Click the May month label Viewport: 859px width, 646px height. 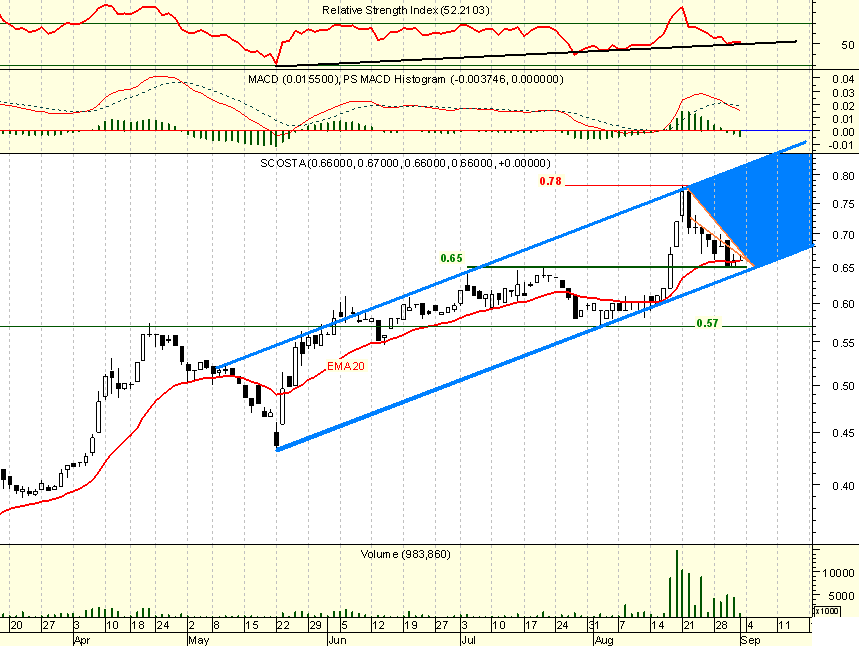pos(198,640)
